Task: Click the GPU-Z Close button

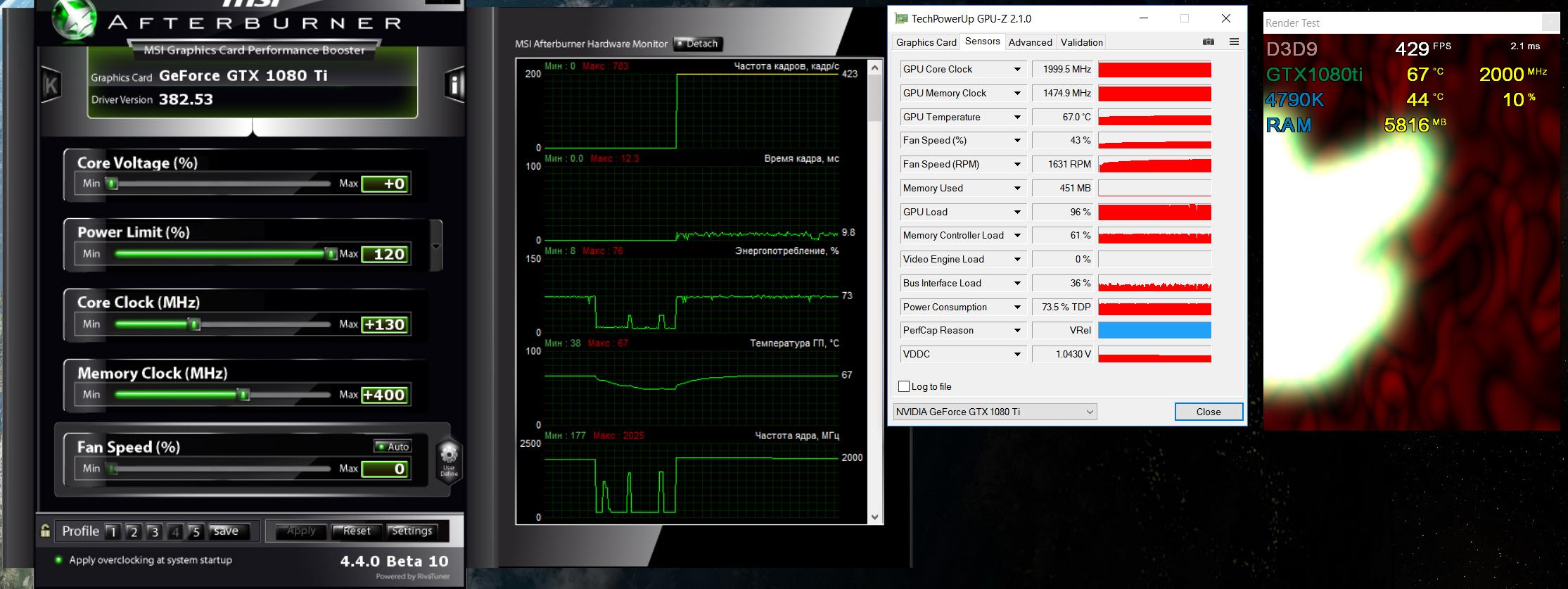Action: pos(1209,412)
